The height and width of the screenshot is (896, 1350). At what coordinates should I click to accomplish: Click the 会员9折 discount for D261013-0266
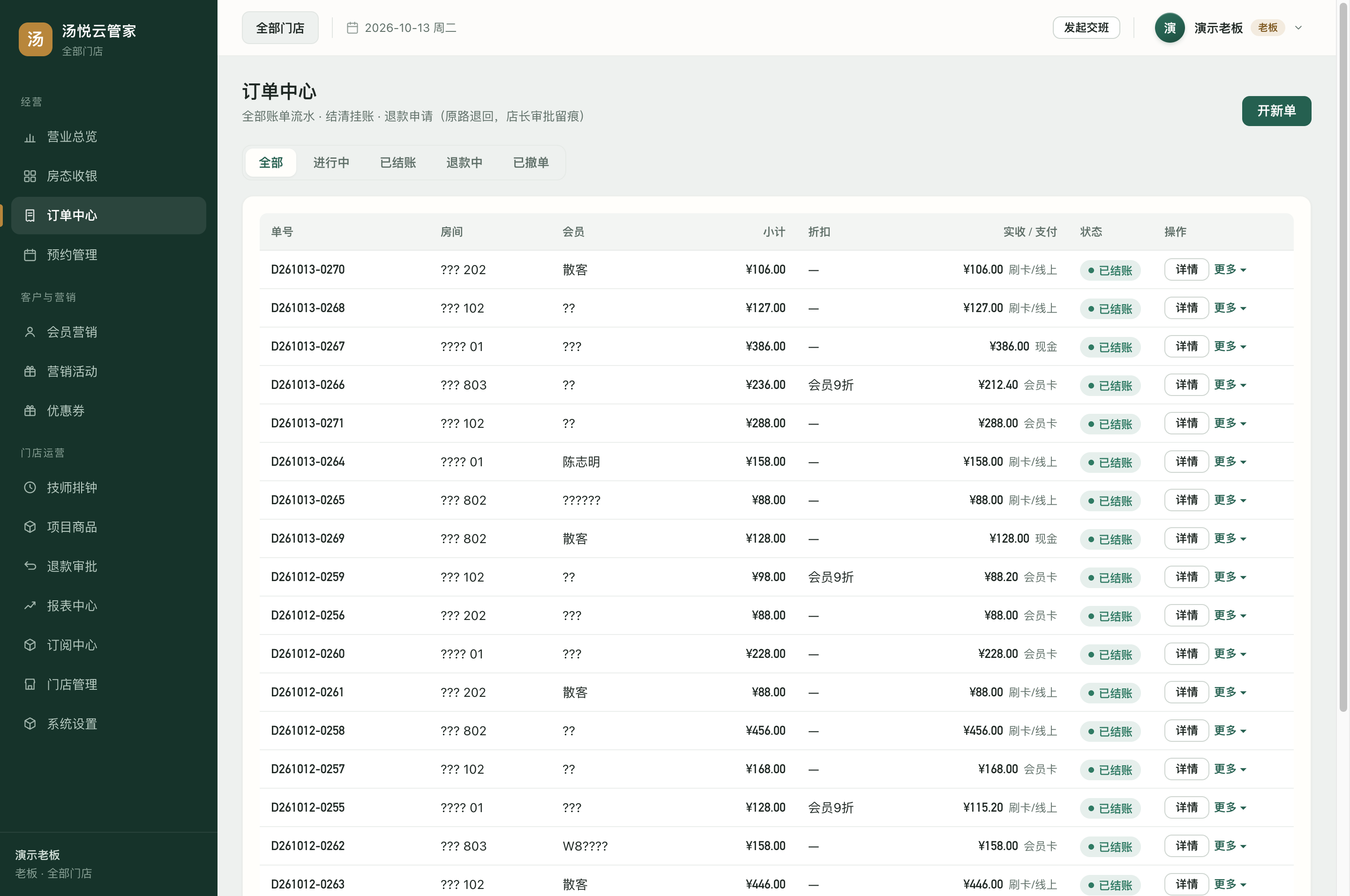[x=831, y=385]
